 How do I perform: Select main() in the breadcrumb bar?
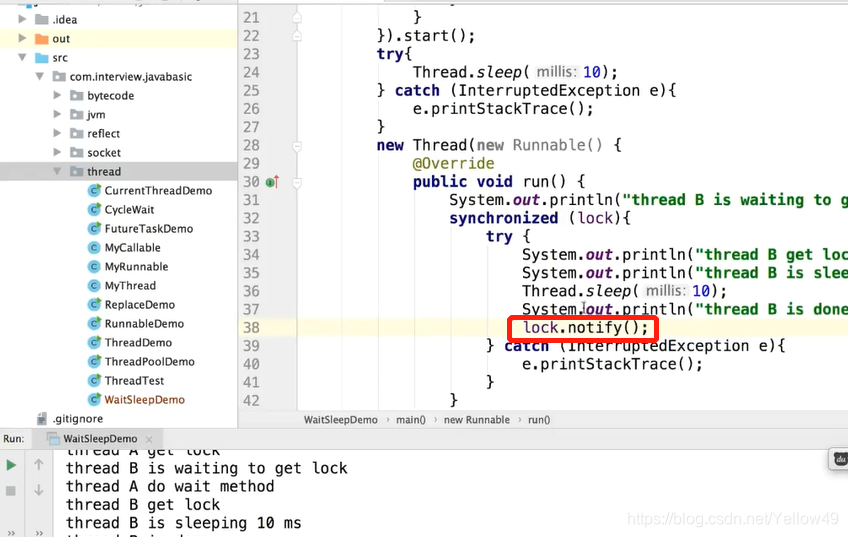(410, 420)
